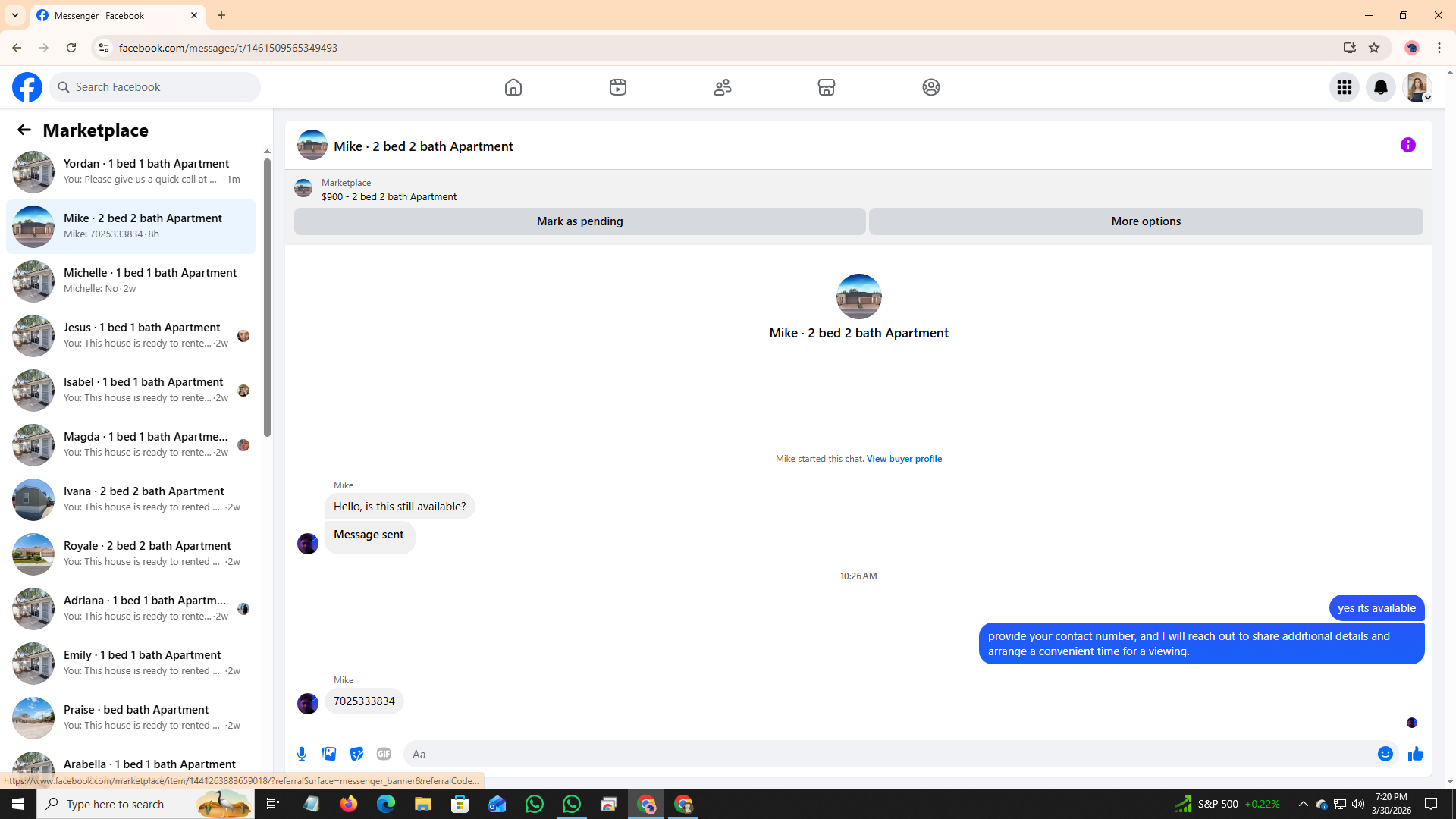Expand More options for the listing
1456x819 pixels.
point(1145,221)
